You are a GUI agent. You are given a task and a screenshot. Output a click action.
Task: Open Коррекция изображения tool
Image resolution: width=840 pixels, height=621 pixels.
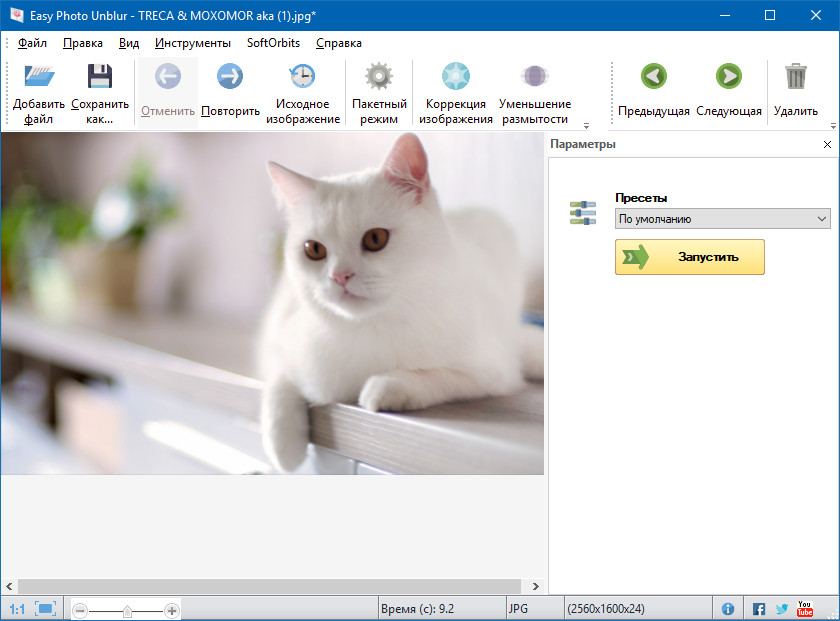pyautogui.click(x=456, y=78)
